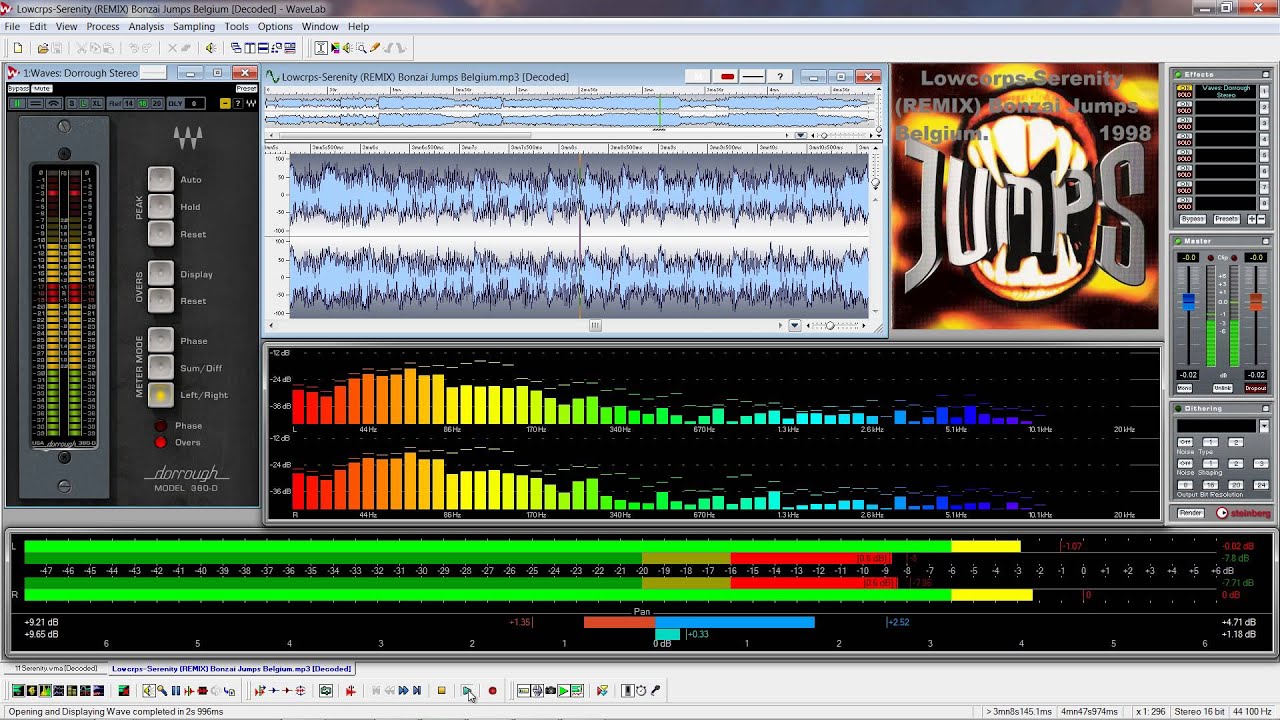Click the Bypass button in Effects panel

click(1193, 219)
